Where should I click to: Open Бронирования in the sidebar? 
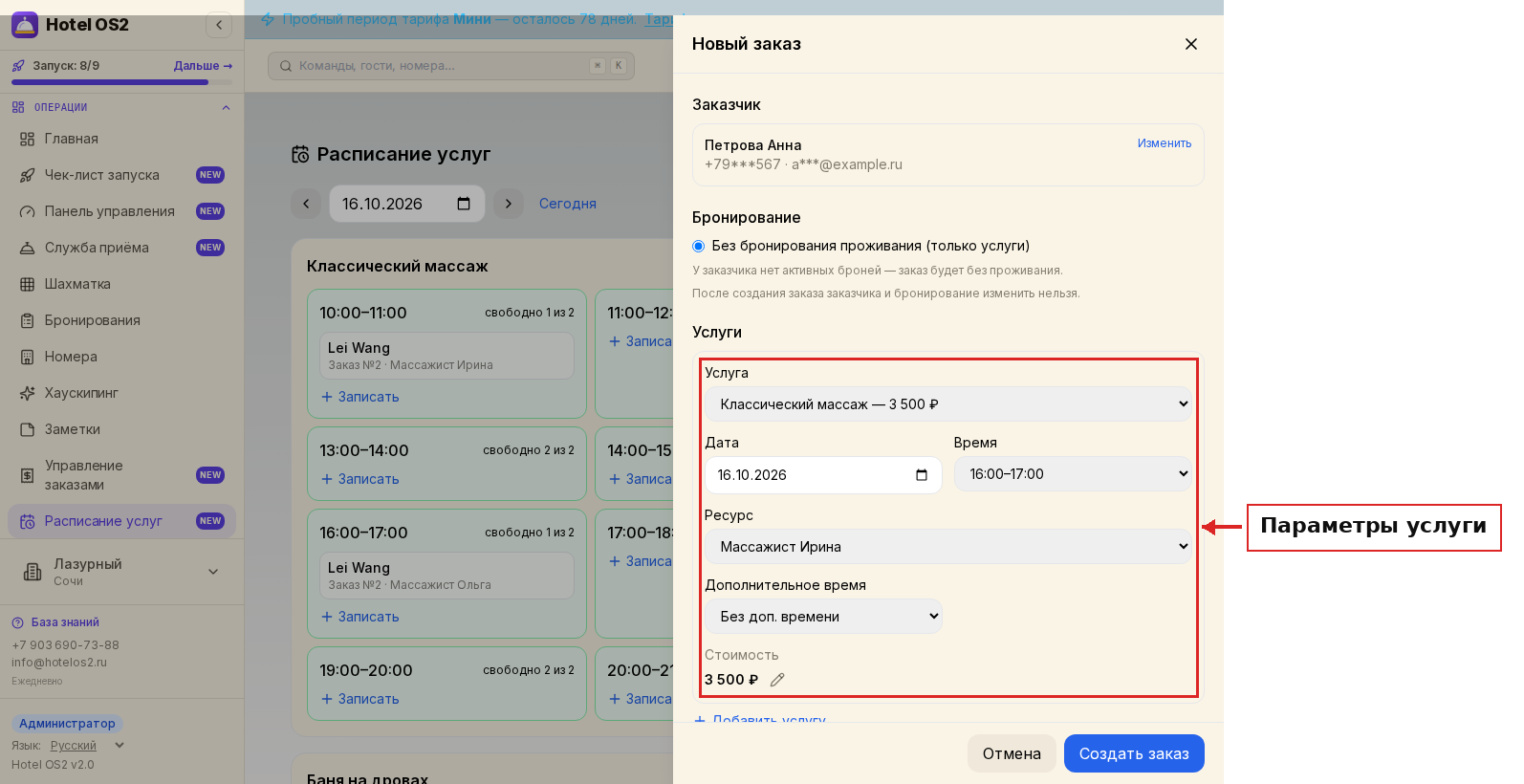tap(122, 320)
